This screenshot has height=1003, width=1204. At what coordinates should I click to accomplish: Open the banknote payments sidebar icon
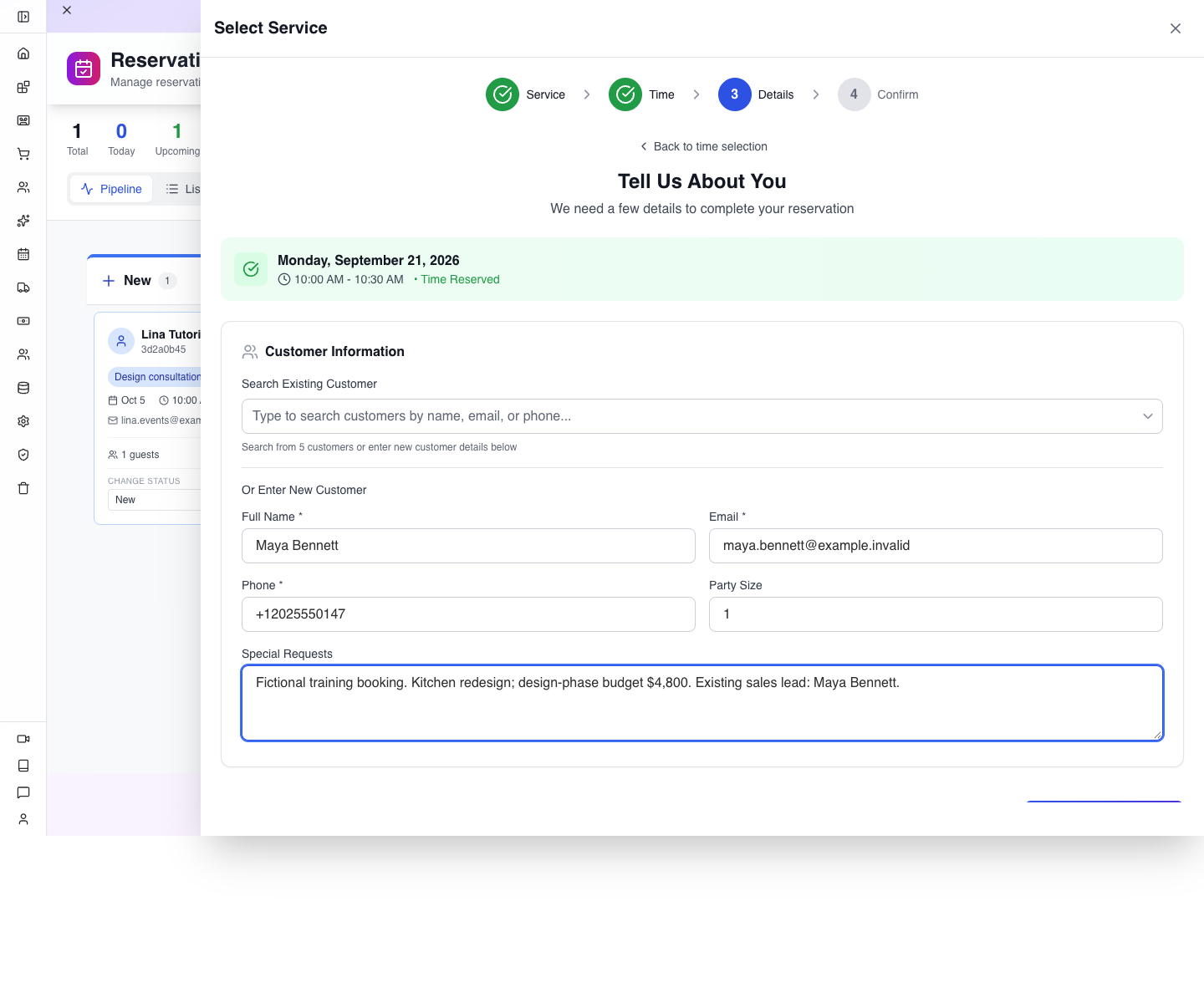click(23, 321)
